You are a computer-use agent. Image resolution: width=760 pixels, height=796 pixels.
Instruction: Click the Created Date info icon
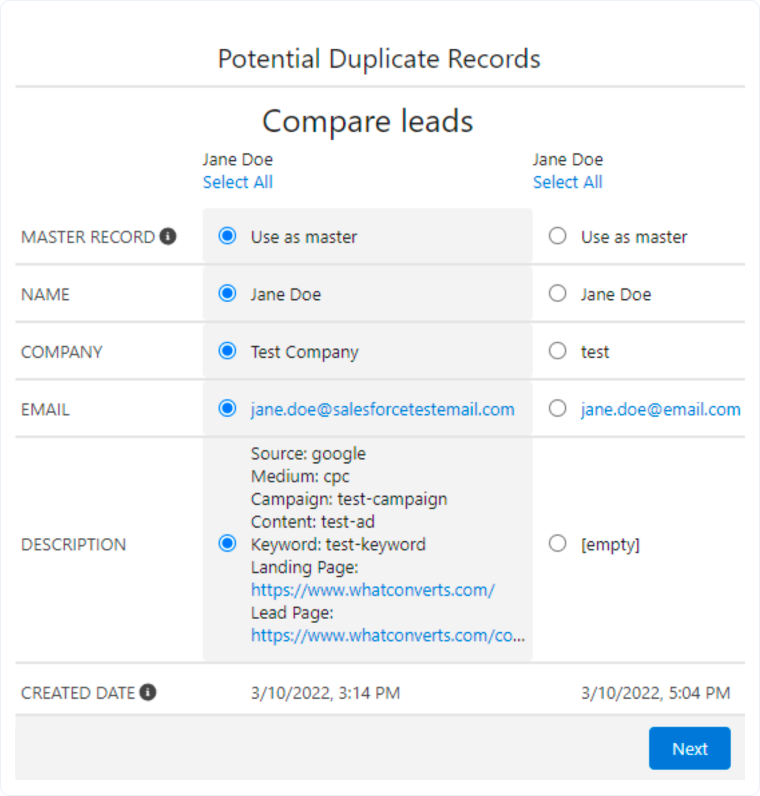(x=148, y=692)
